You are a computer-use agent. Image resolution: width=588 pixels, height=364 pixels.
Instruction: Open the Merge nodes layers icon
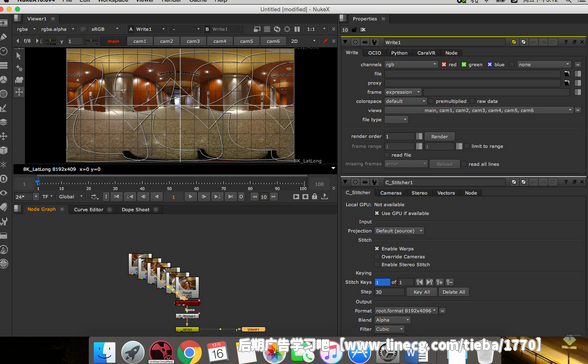4,122
